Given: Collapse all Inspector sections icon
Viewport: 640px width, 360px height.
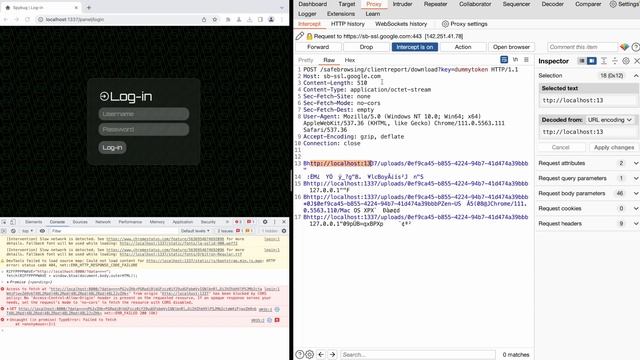Looking at the screenshot, I should point(615,61).
